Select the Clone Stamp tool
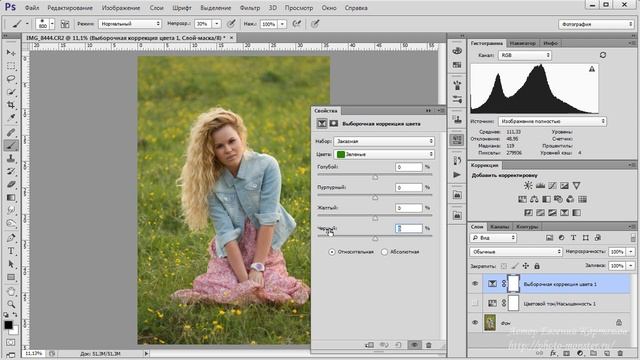 [x=11, y=158]
